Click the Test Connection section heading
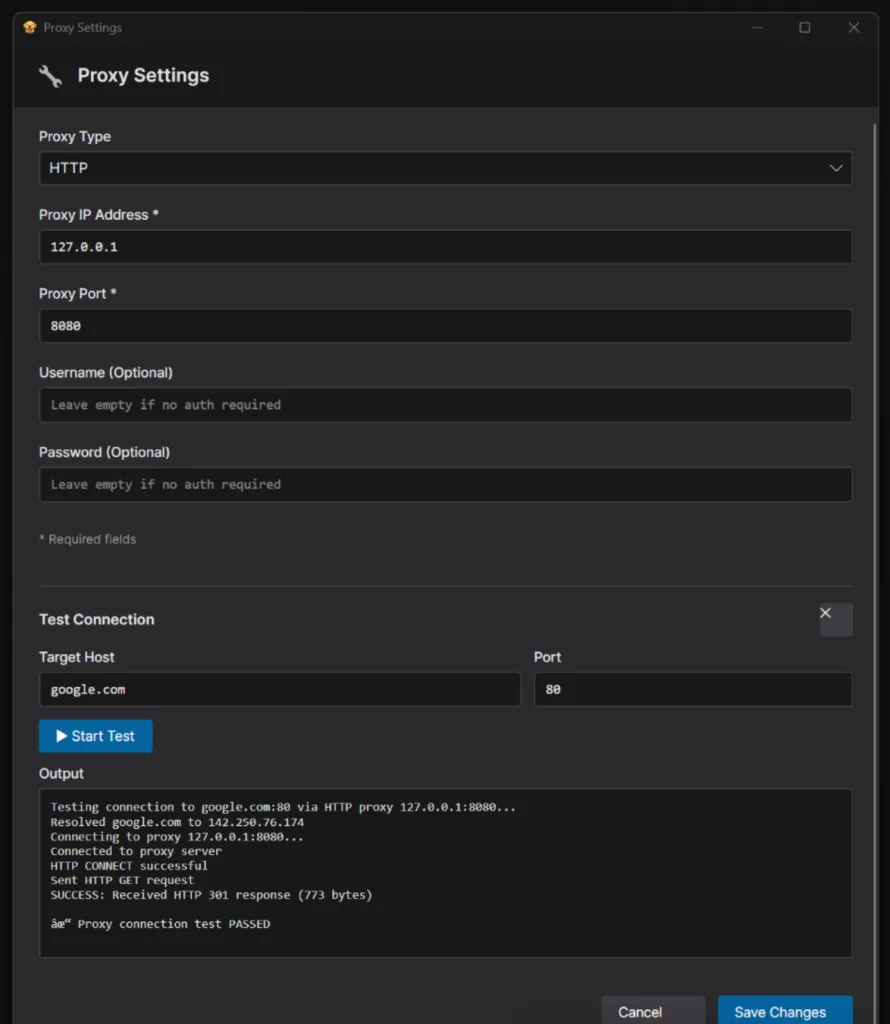 click(97, 619)
